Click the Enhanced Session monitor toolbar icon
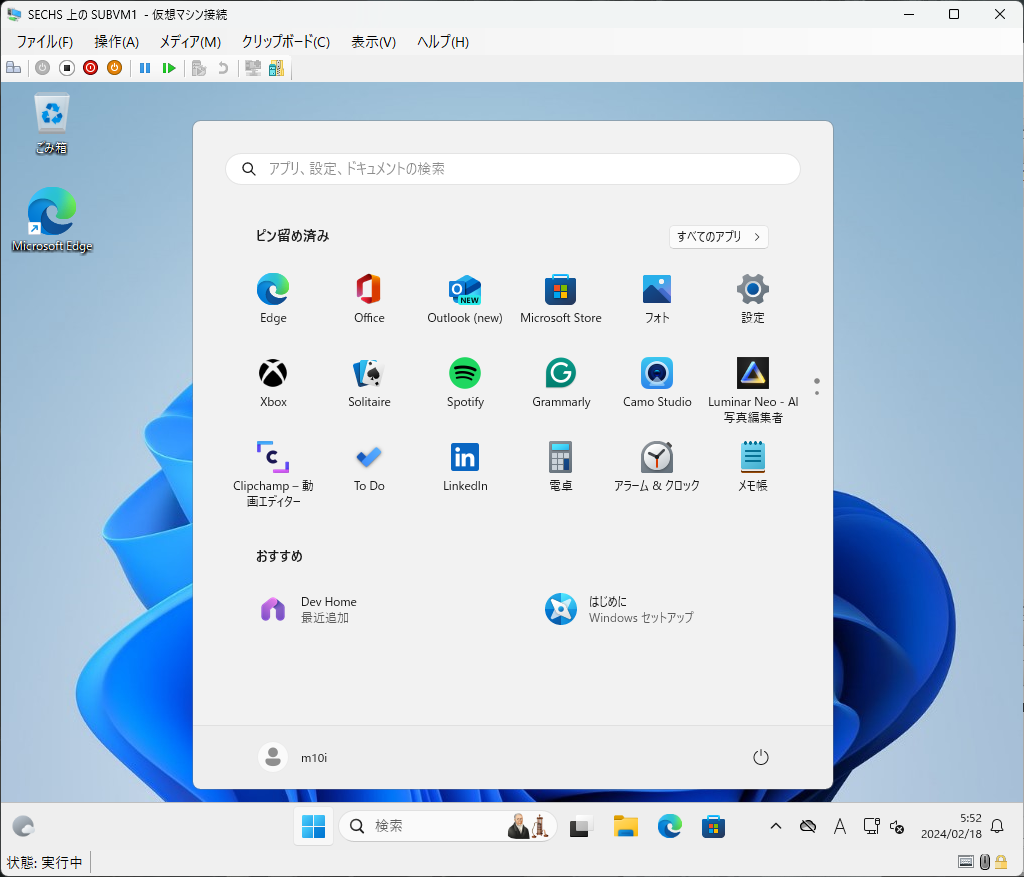Screen dimensions: 1024x877 [x=253, y=68]
